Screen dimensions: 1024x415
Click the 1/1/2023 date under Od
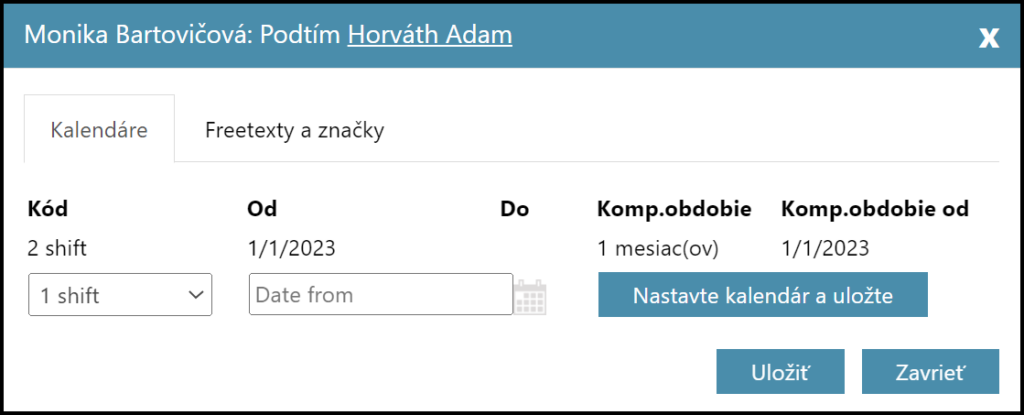291,248
